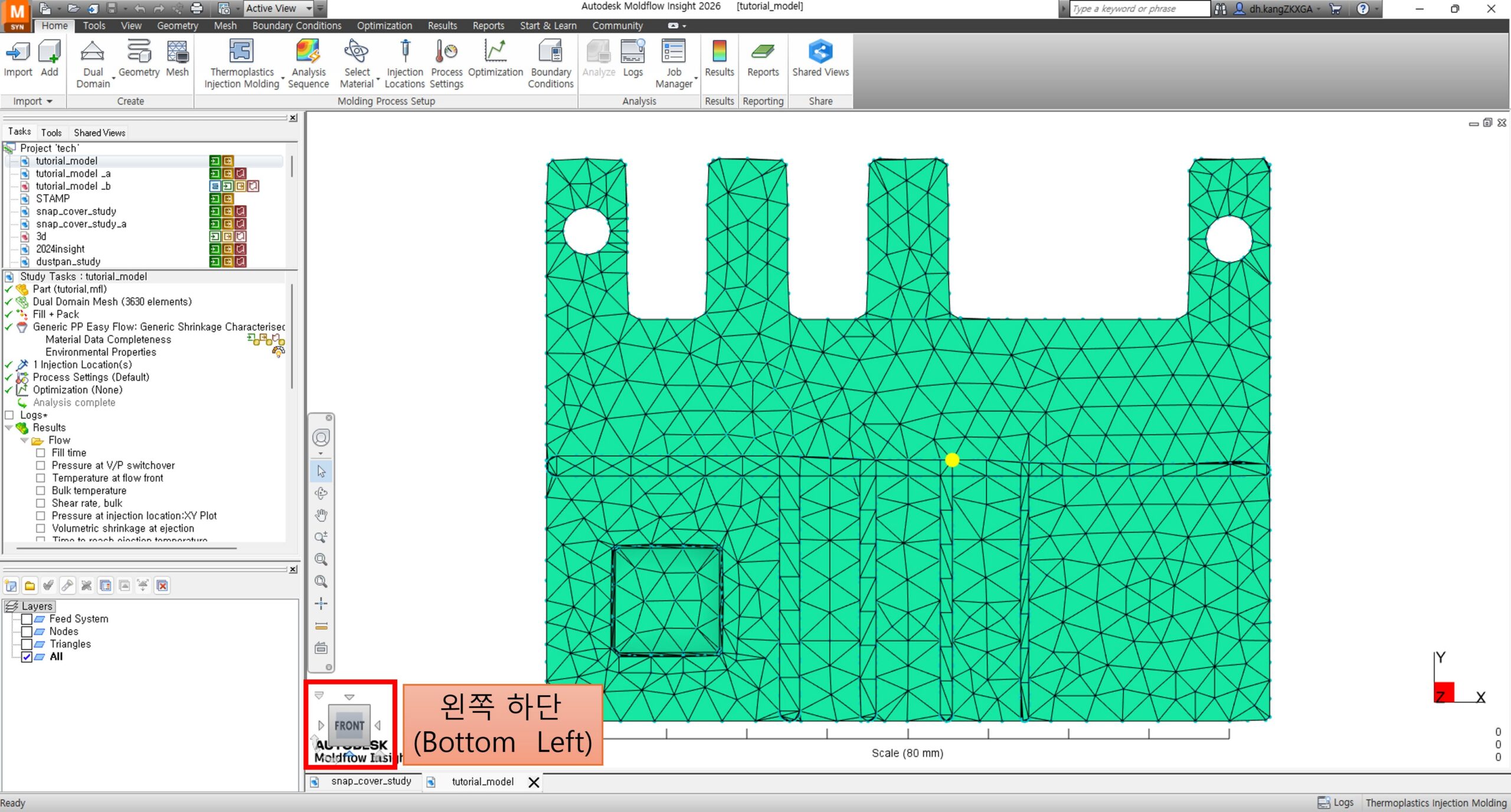
Task: Open the Boundary Conditions ribbon icon
Action: (551, 64)
